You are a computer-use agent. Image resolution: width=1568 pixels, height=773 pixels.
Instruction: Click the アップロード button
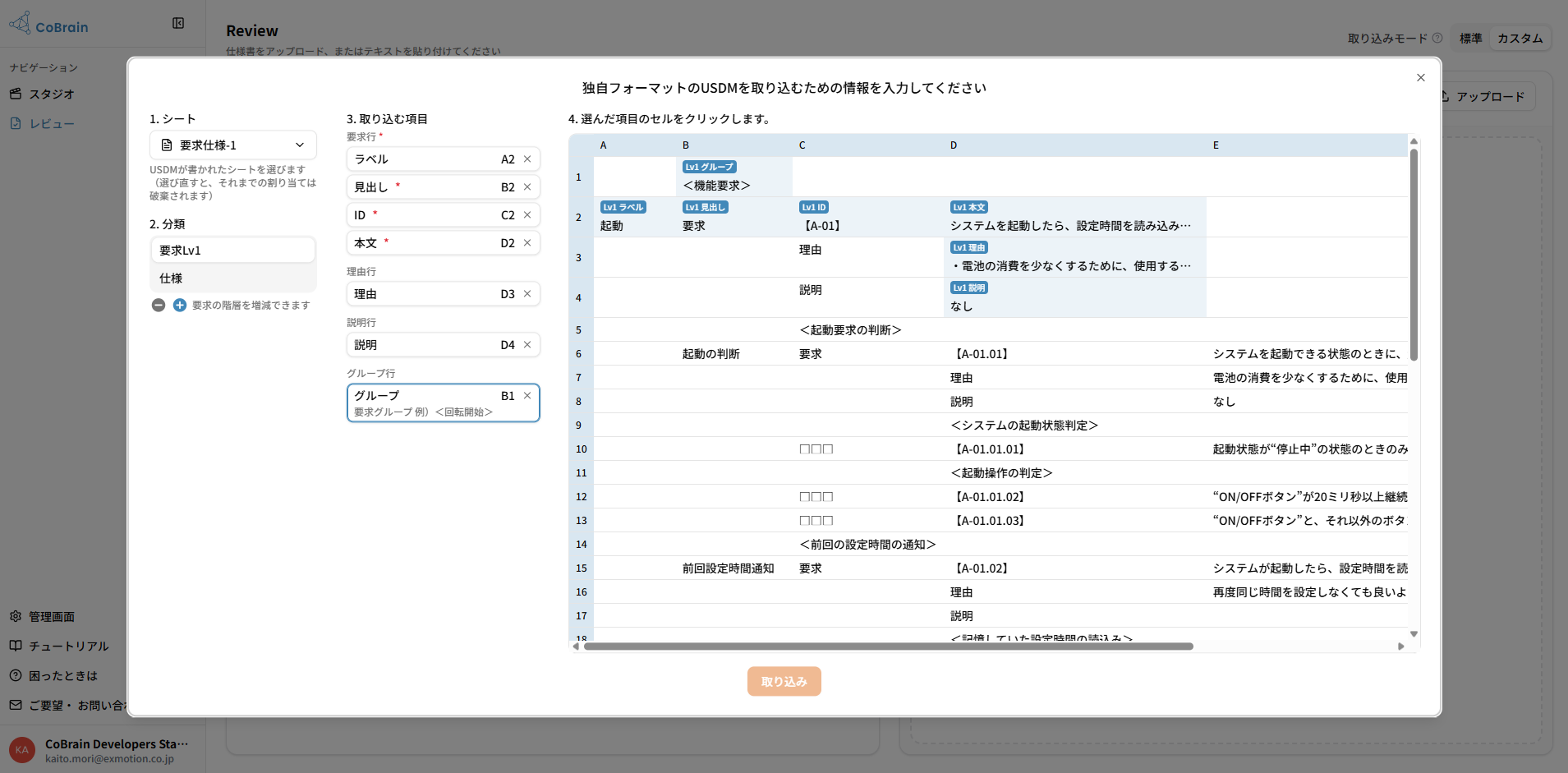pyautogui.click(x=1491, y=97)
